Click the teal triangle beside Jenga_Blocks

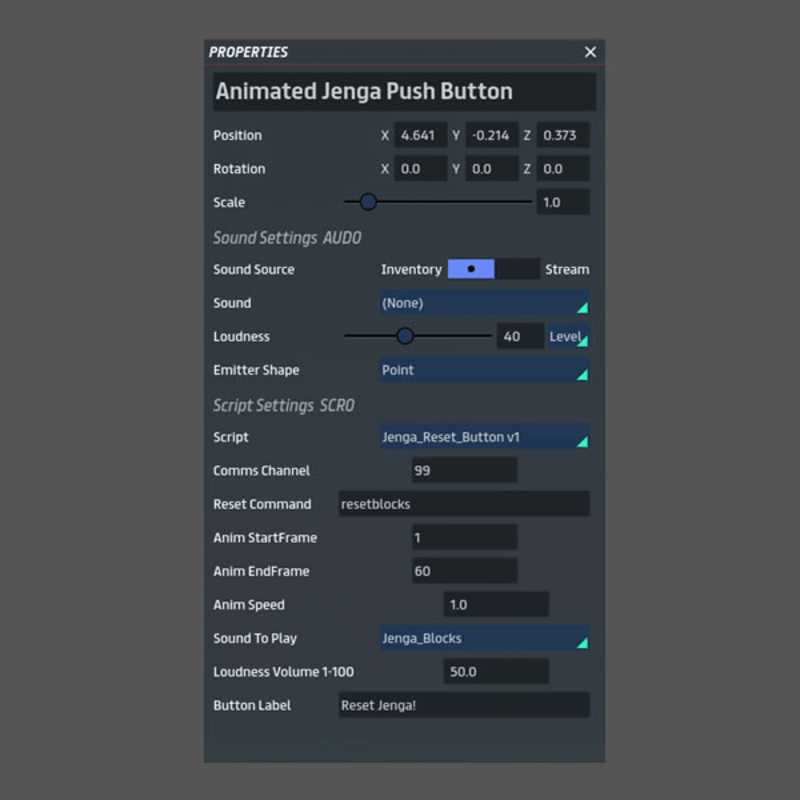[x=582, y=642]
